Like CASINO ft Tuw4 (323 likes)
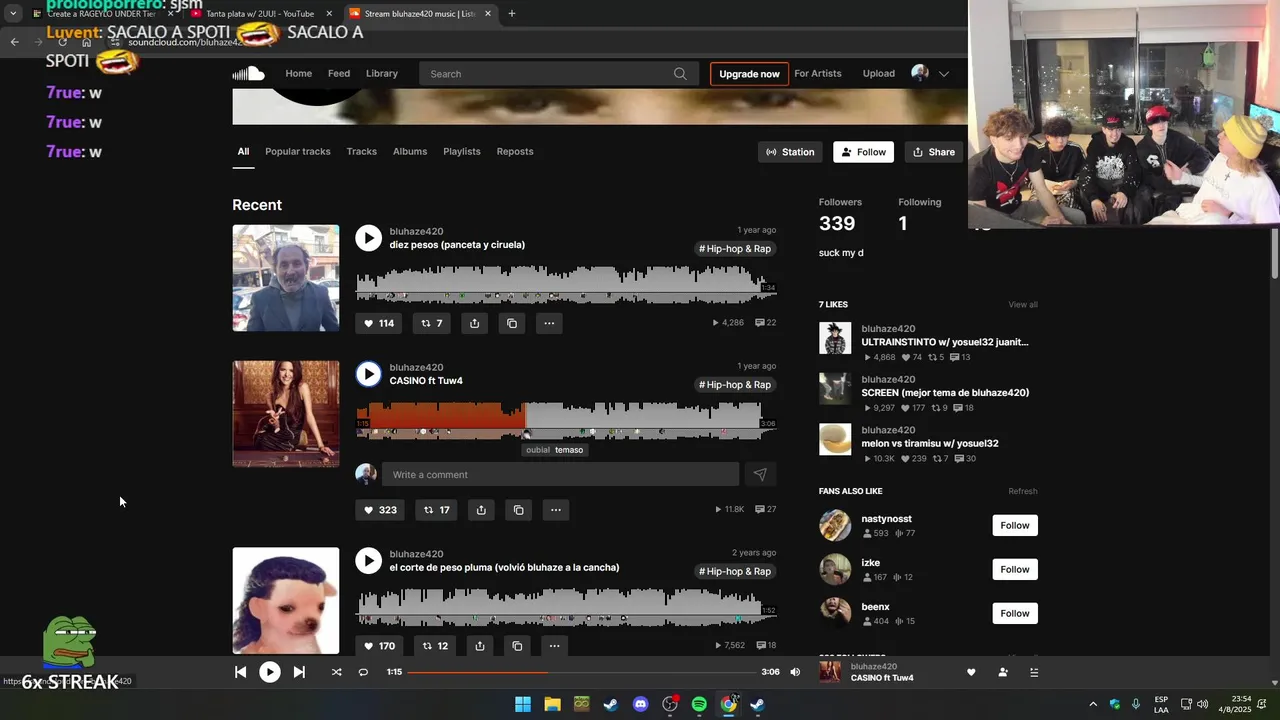 pos(381,510)
